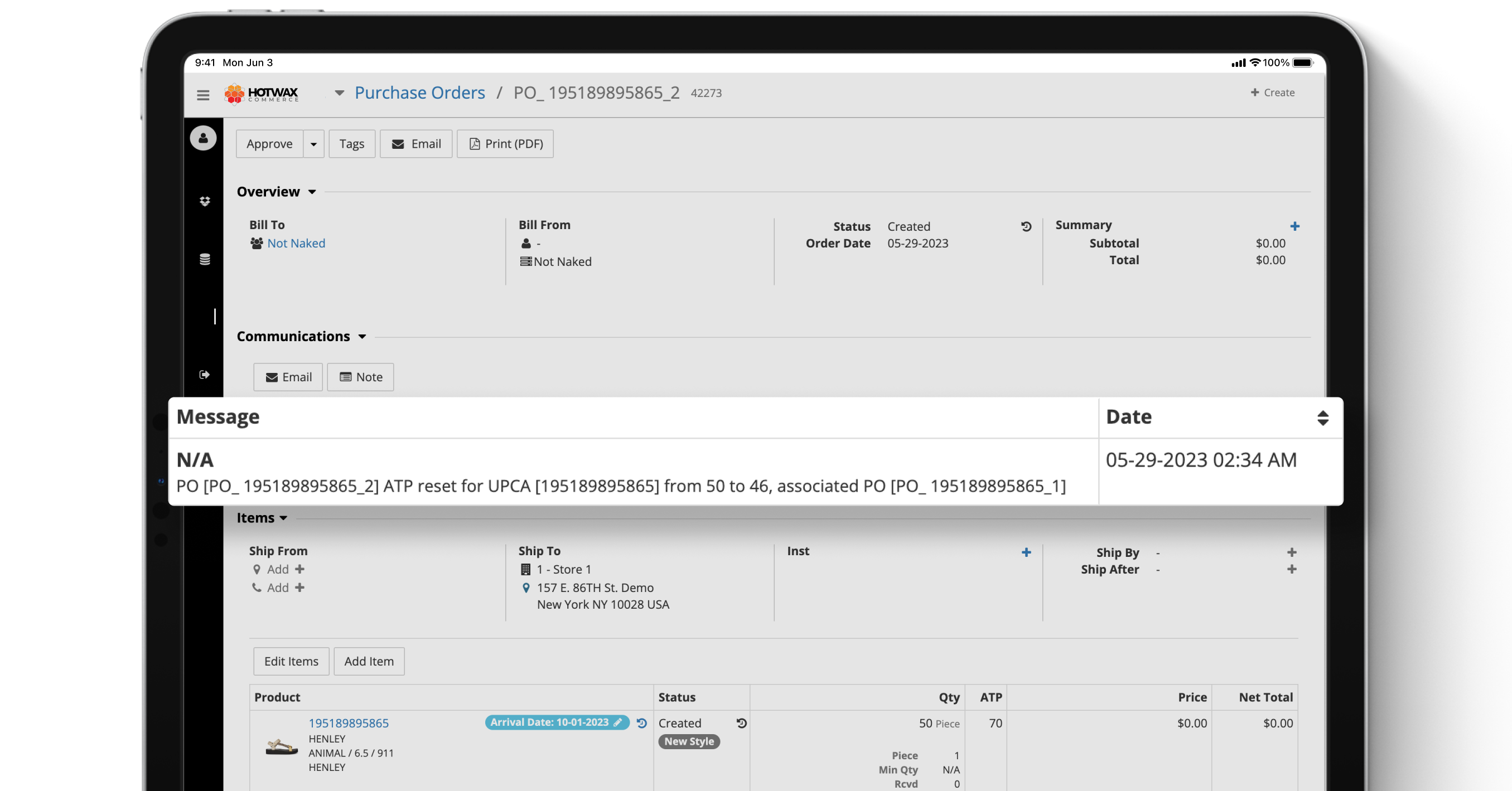Click plus icon in Inst section
1512x791 pixels.
(x=1026, y=552)
